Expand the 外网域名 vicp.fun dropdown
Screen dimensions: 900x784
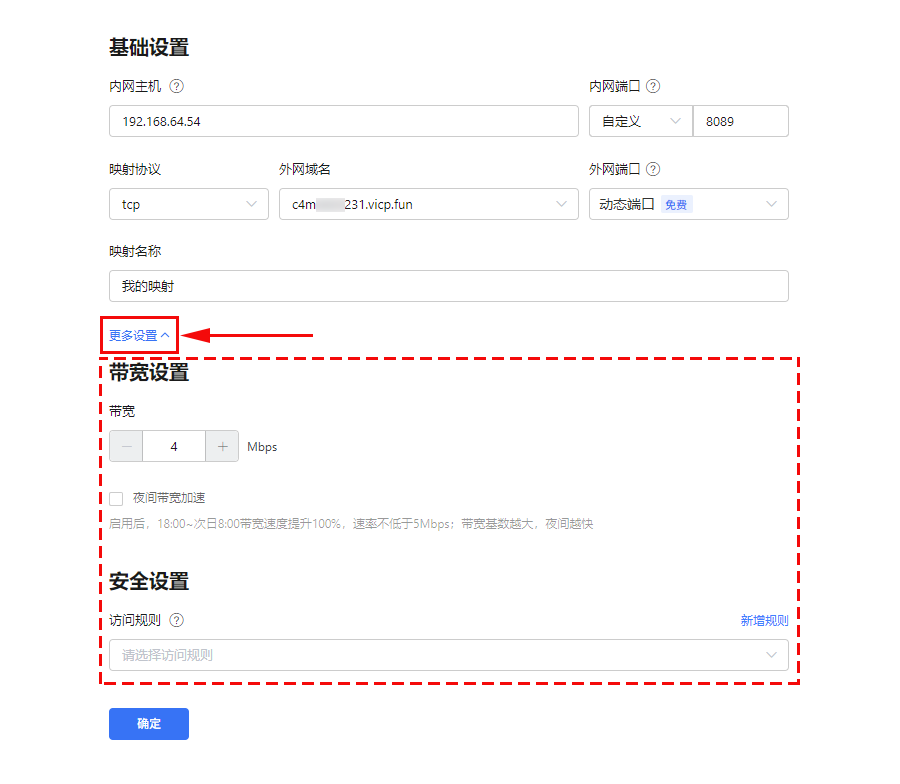[x=428, y=204]
